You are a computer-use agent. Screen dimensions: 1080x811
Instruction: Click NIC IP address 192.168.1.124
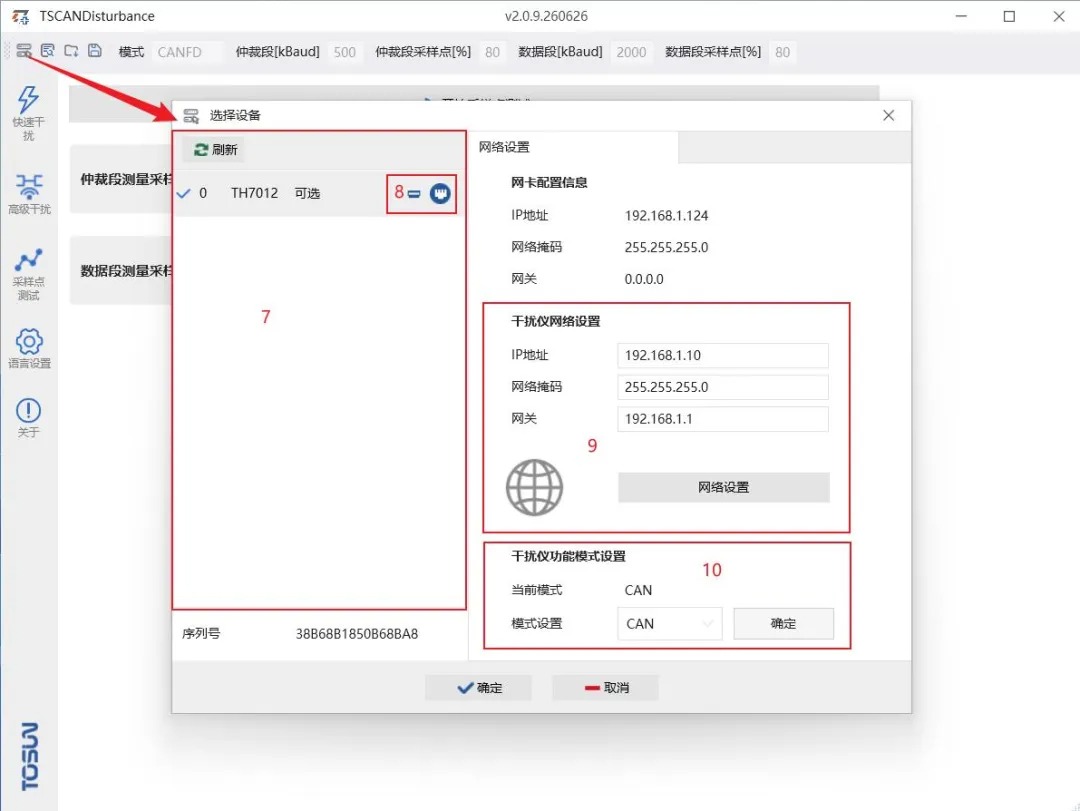[666, 216]
